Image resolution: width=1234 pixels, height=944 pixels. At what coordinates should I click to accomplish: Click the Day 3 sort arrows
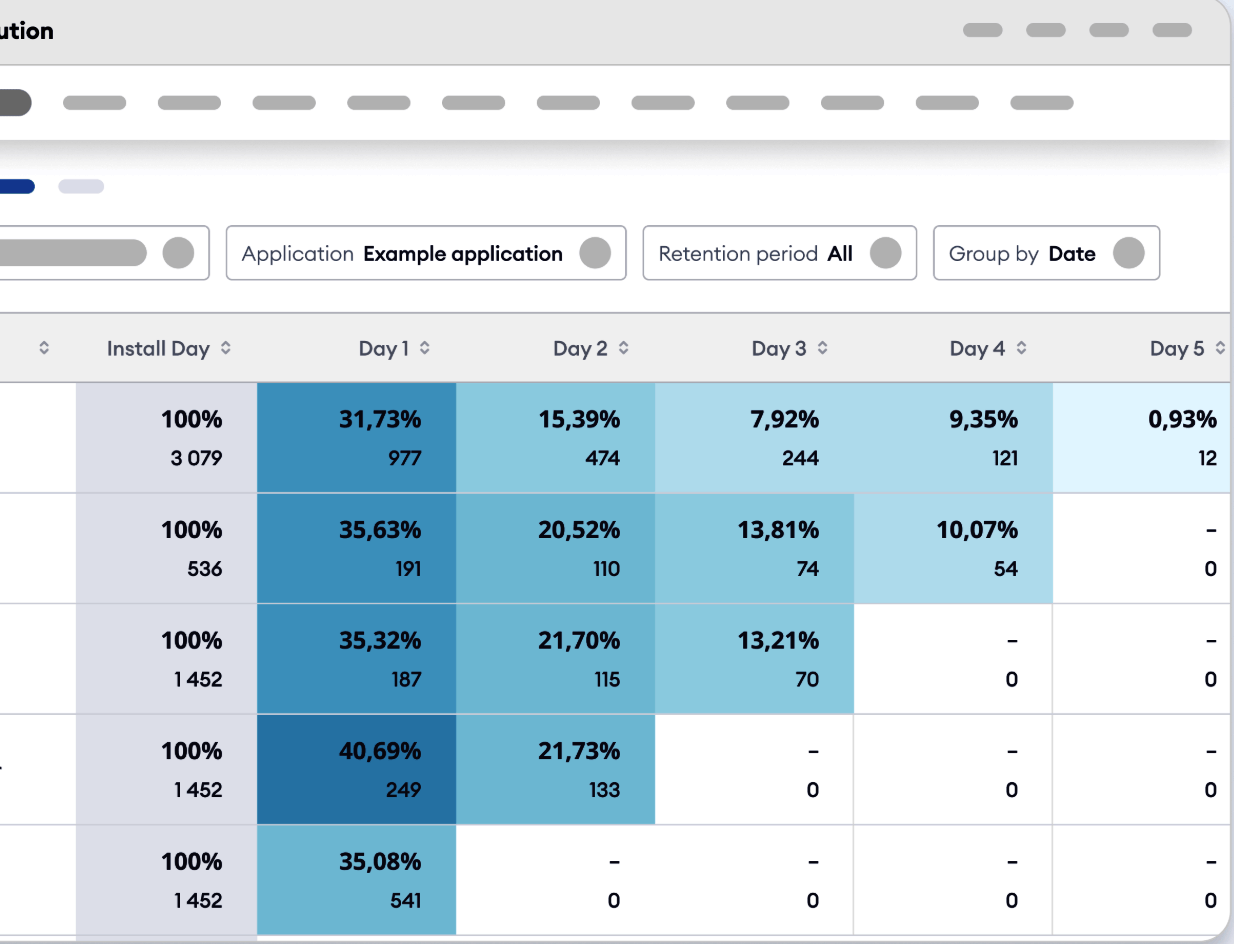click(x=823, y=348)
